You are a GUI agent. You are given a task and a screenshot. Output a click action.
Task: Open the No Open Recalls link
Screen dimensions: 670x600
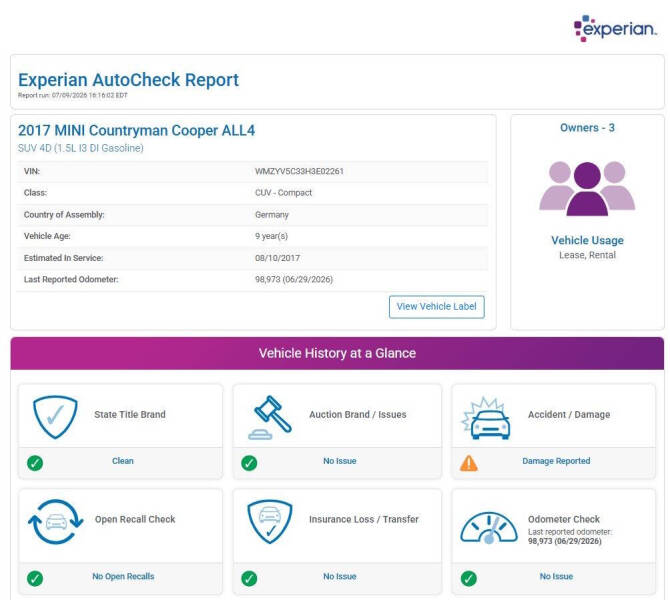click(123, 576)
